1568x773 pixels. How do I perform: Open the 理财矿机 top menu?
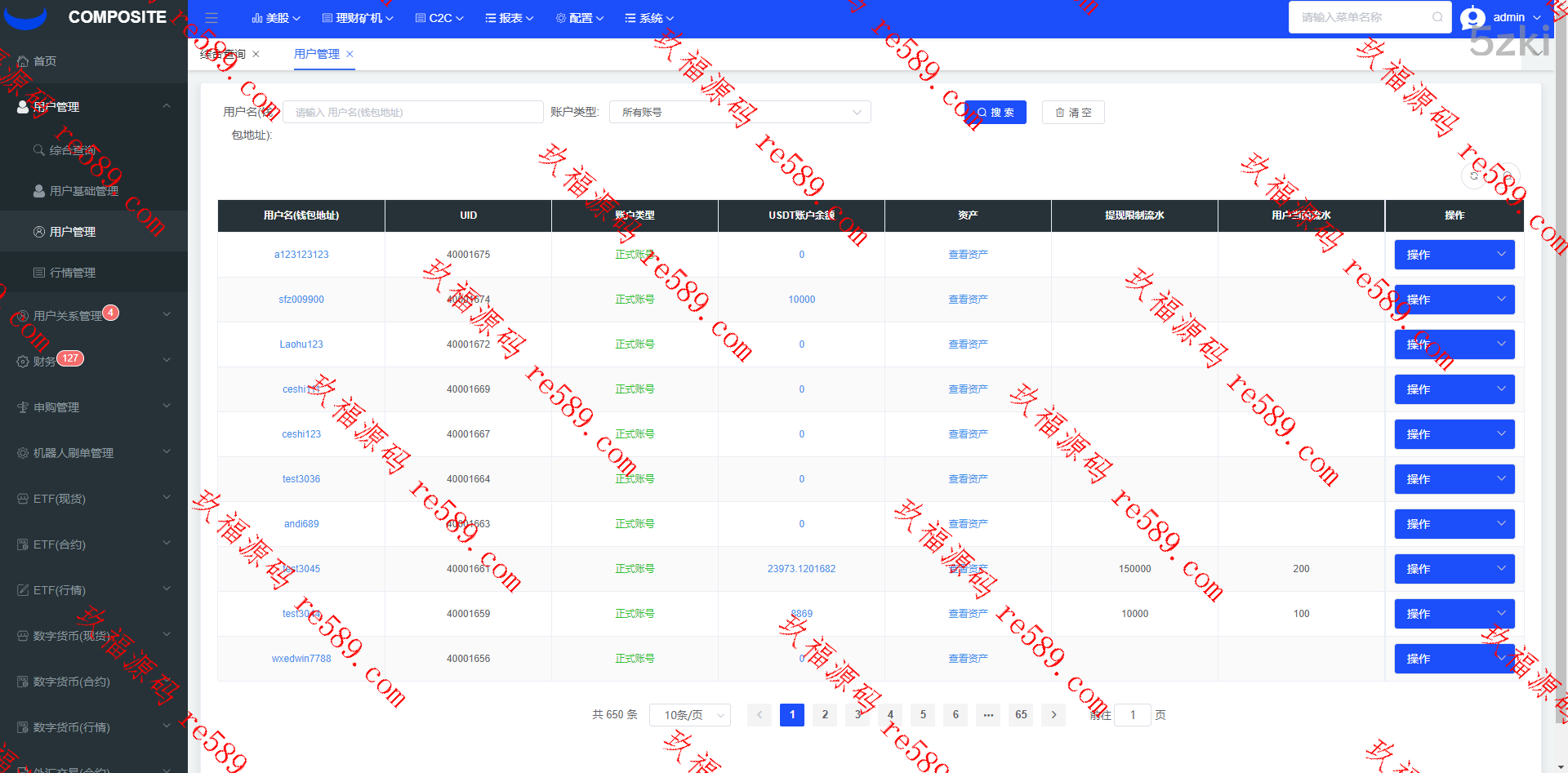point(358,18)
